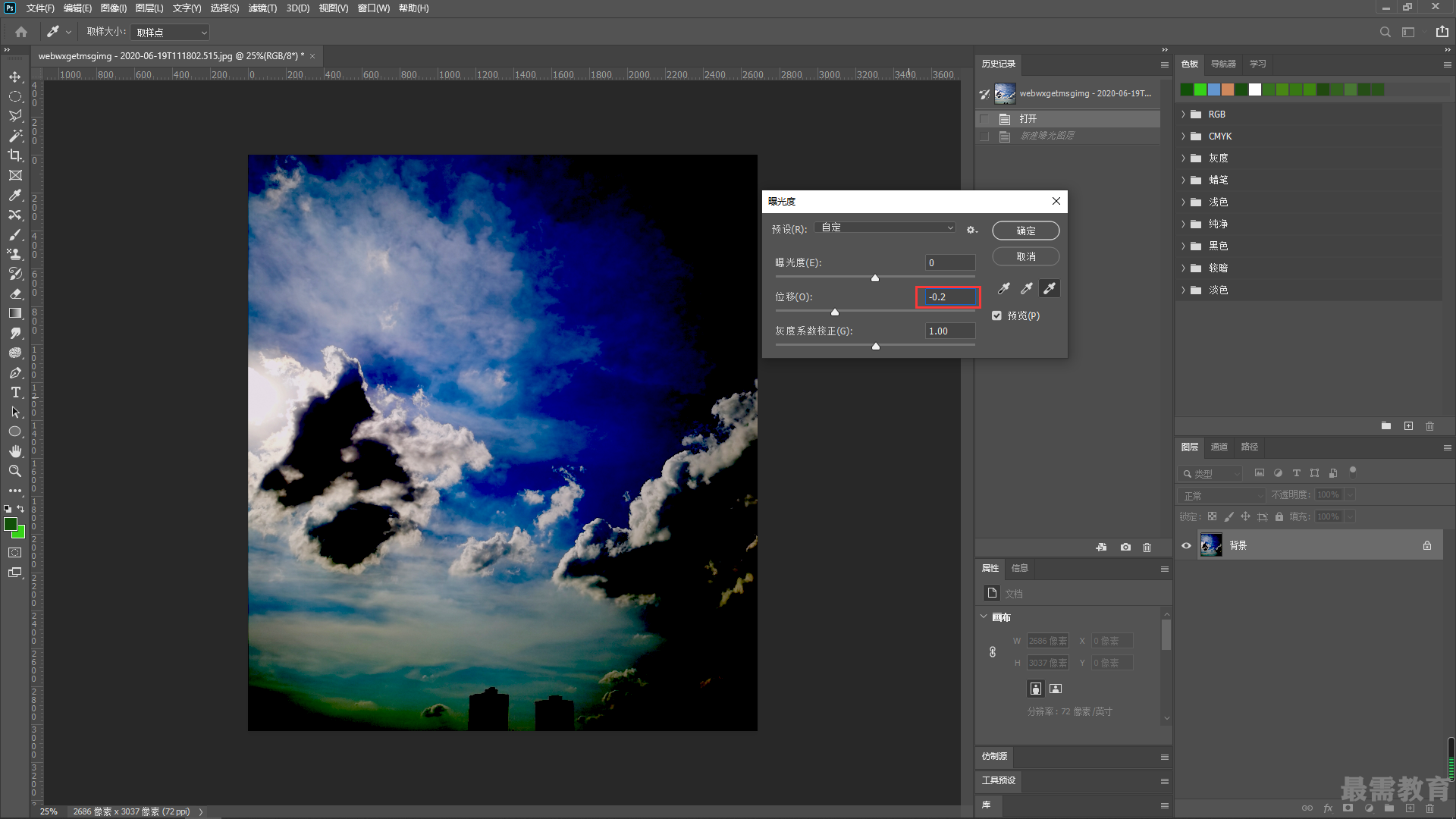Screen dimensions: 1456x819
Task: Click the history snapshot thumbnail
Action: (1005, 93)
